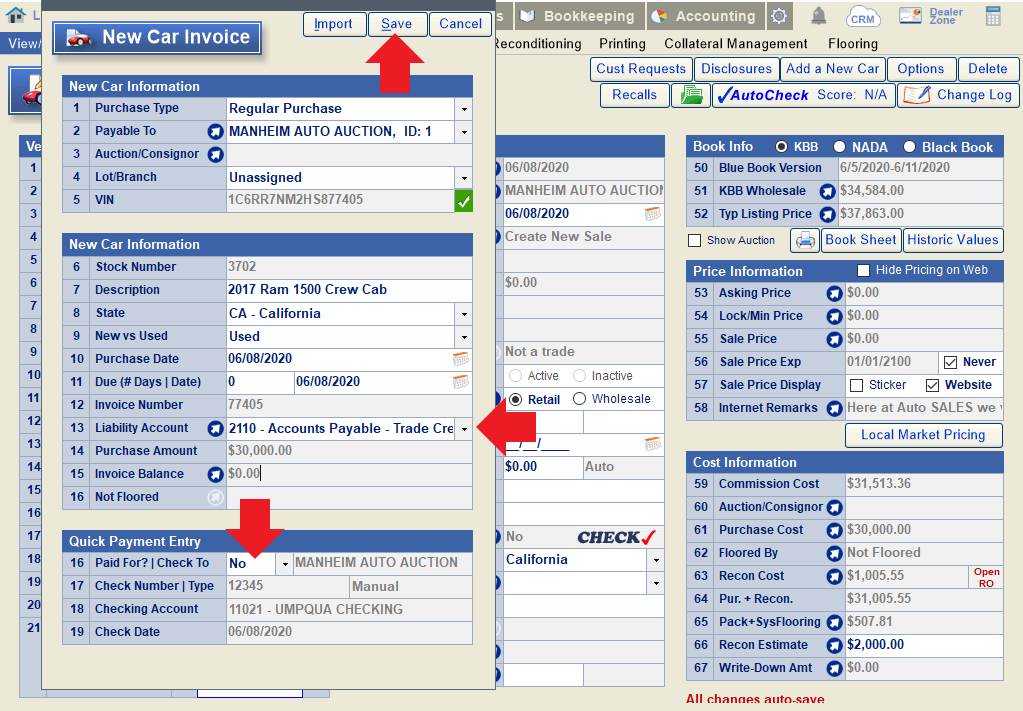This screenshot has width=1023, height=711.
Task: Click the Save button in invoice dialog
Action: [x=397, y=24]
